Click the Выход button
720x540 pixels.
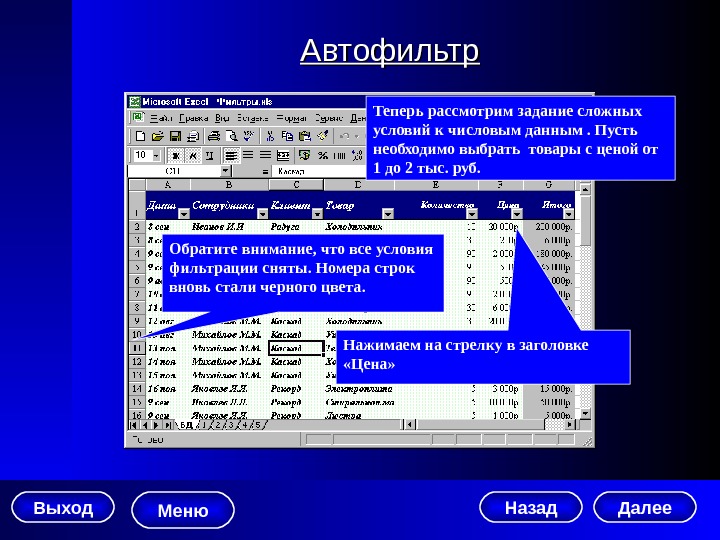(63, 508)
